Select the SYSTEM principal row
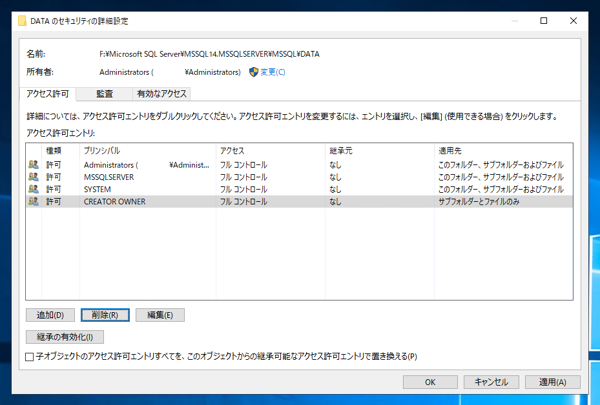The width and height of the screenshot is (600, 405). 299,189
